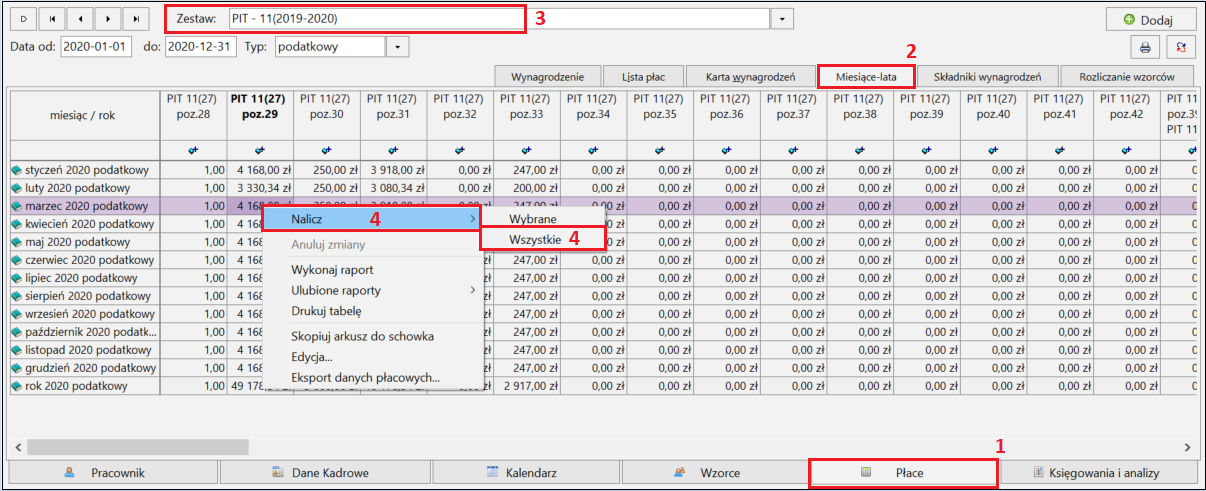The image size is (1206, 491).
Task: Choose Wszystkie in the Nalicz submenu
Action: pos(544,238)
